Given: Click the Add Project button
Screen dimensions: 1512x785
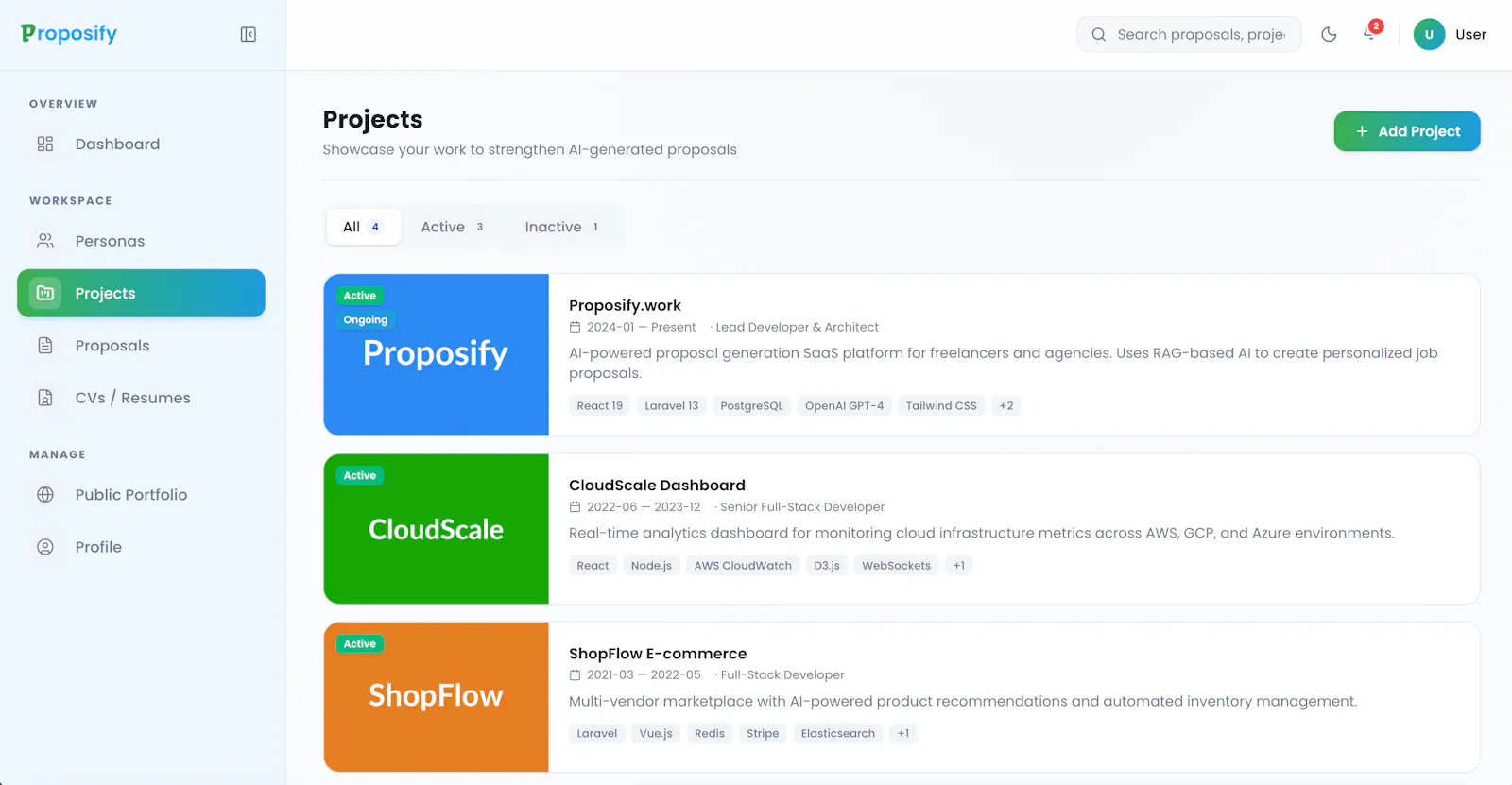Looking at the screenshot, I should click(1407, 131).
